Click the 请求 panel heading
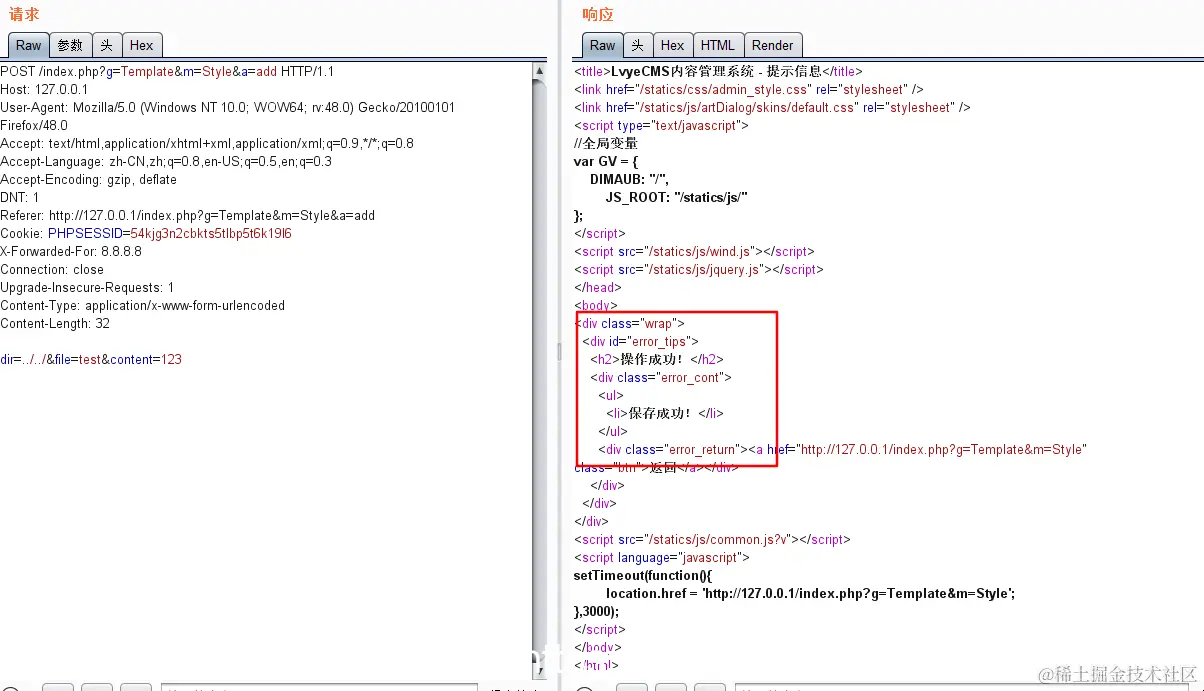1204x691 pixels. [24, 14]
